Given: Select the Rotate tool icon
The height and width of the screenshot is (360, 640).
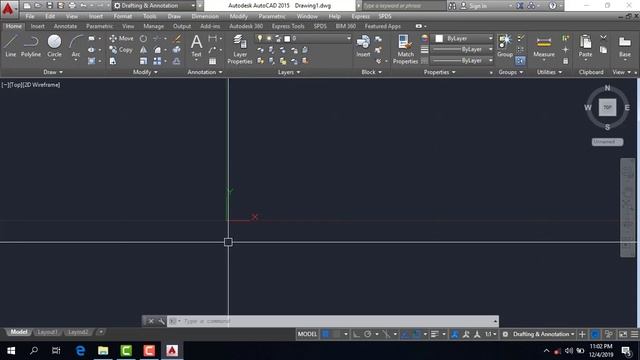Looking at the screenshot, I should click(143, 38).
